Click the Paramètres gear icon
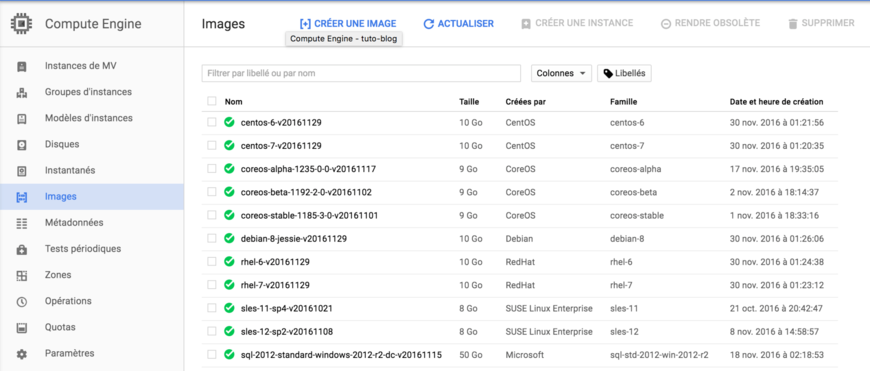 tap(22, 354)
